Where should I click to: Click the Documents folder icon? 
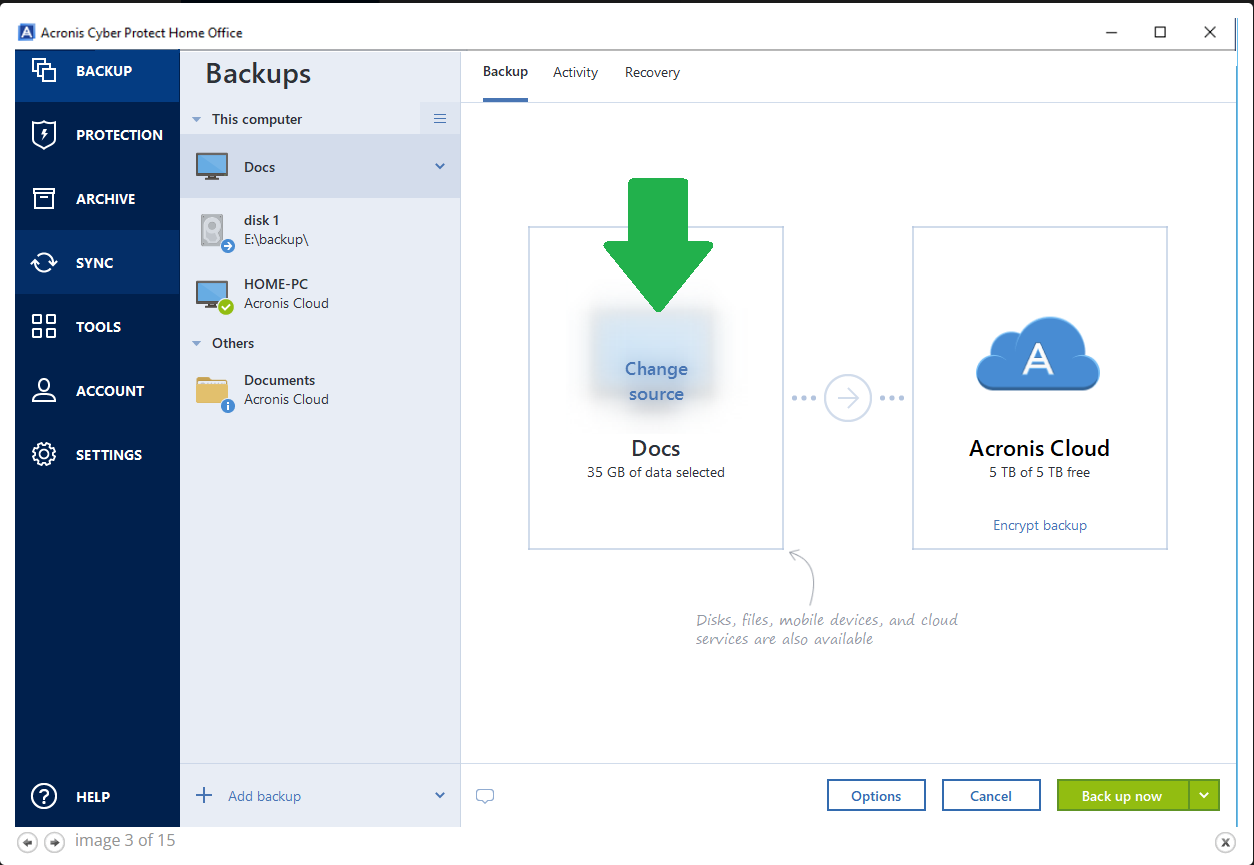[214, 392]
